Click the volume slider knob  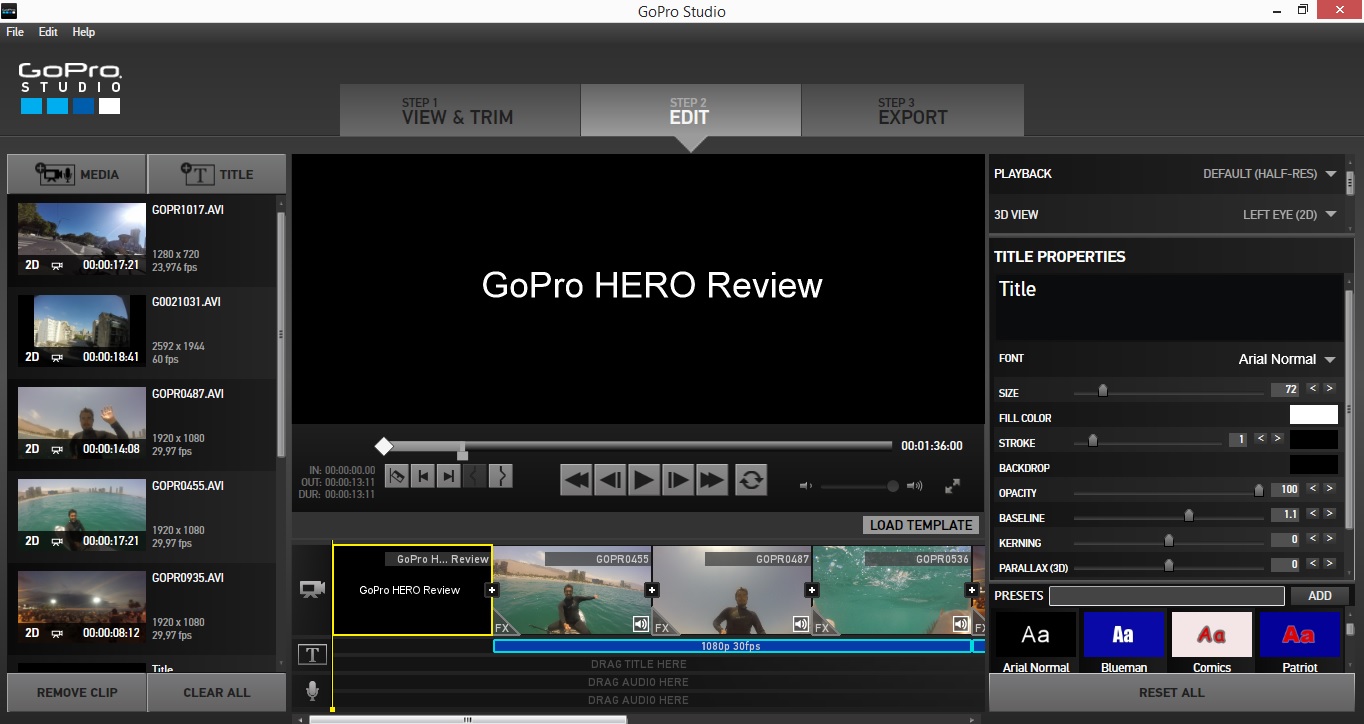(893, 486)
